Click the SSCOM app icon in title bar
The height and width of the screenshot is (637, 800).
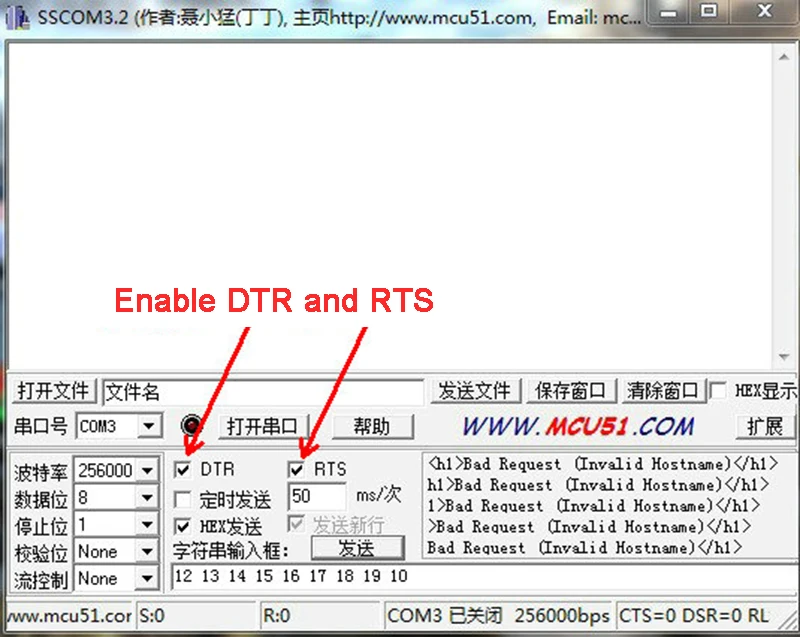click(x=17, y=18)
